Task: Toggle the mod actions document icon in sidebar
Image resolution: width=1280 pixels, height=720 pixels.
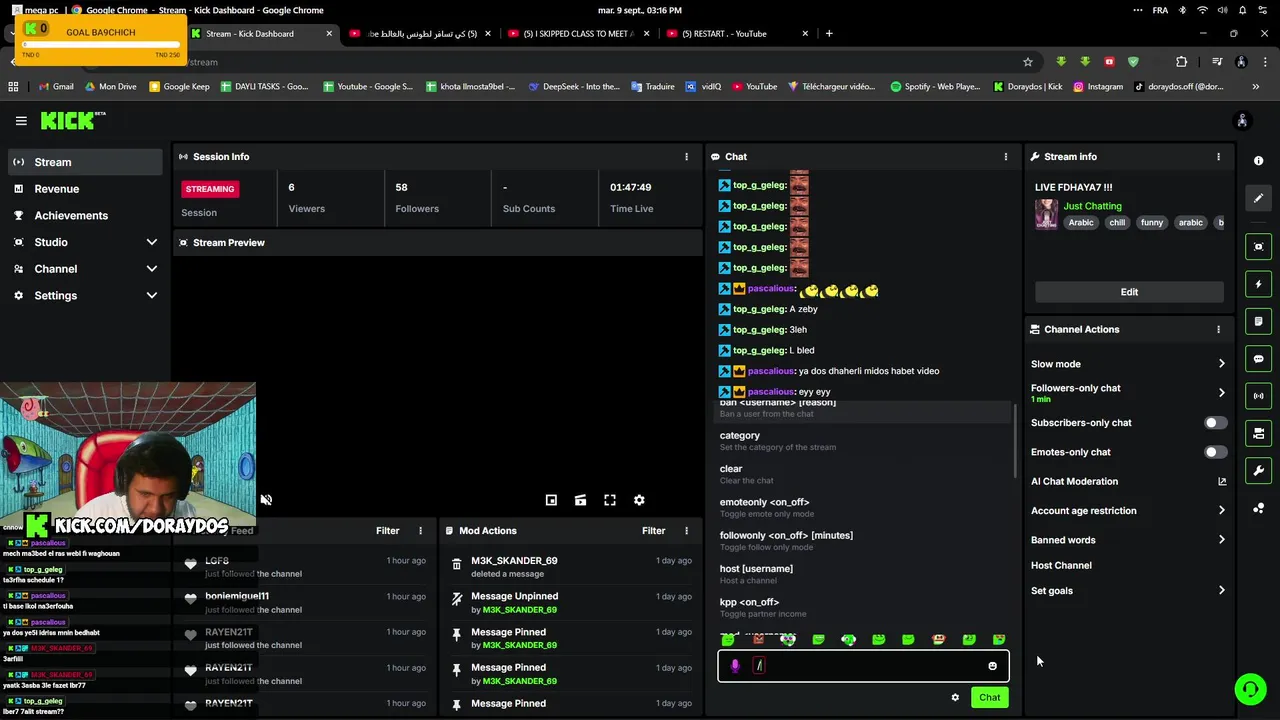Action: coord(1258,321)
